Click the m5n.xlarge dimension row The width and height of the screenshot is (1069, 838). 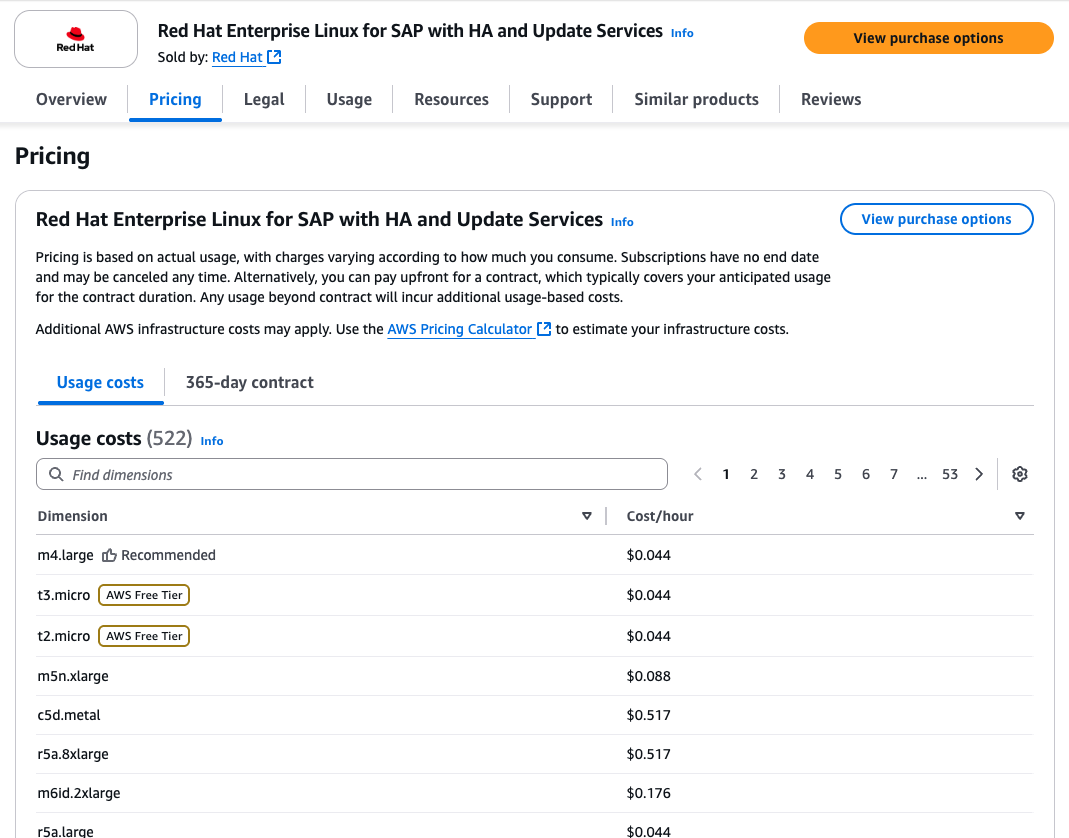535,676
